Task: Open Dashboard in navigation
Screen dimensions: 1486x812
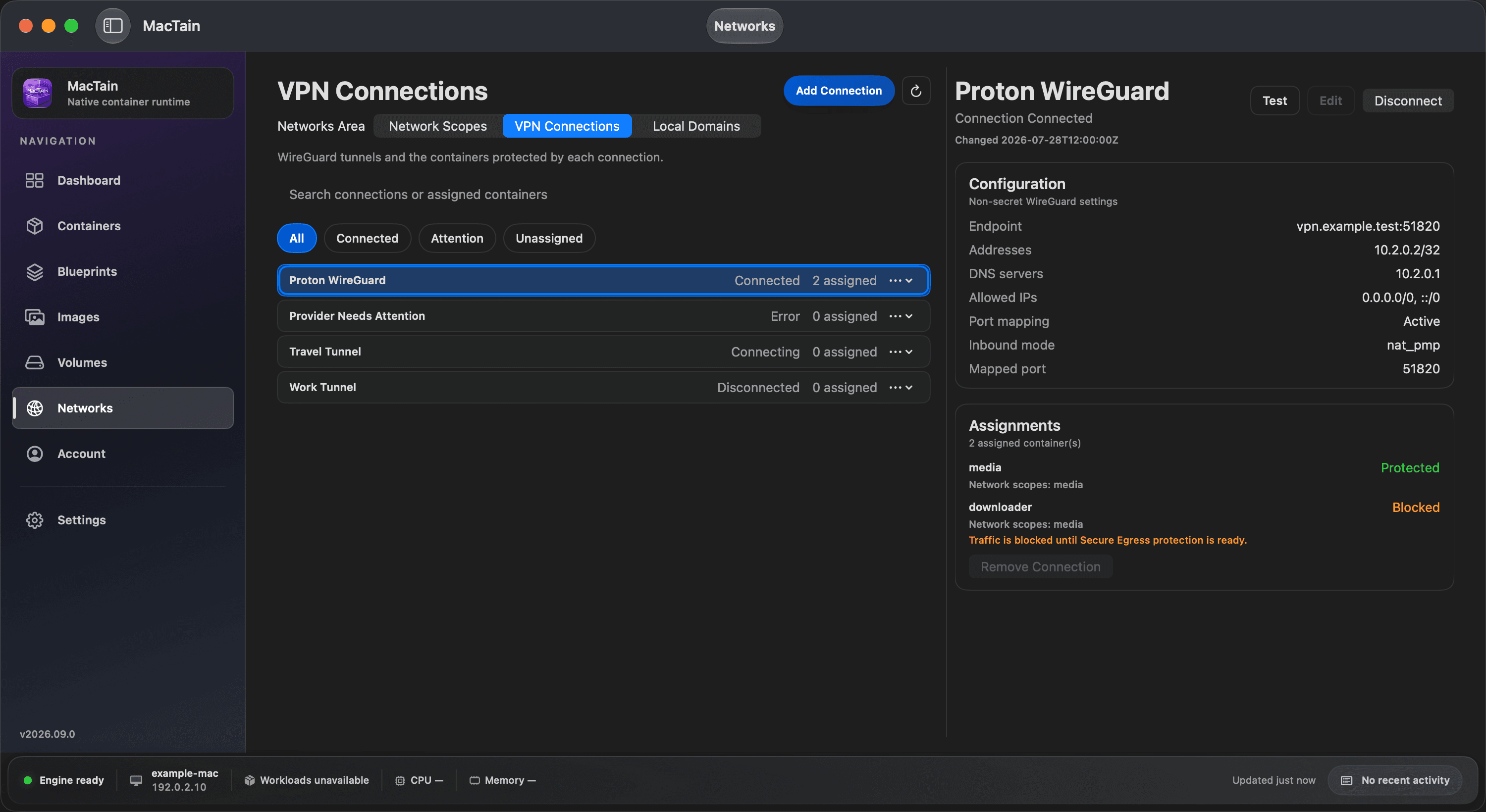Action: point(122,181)
